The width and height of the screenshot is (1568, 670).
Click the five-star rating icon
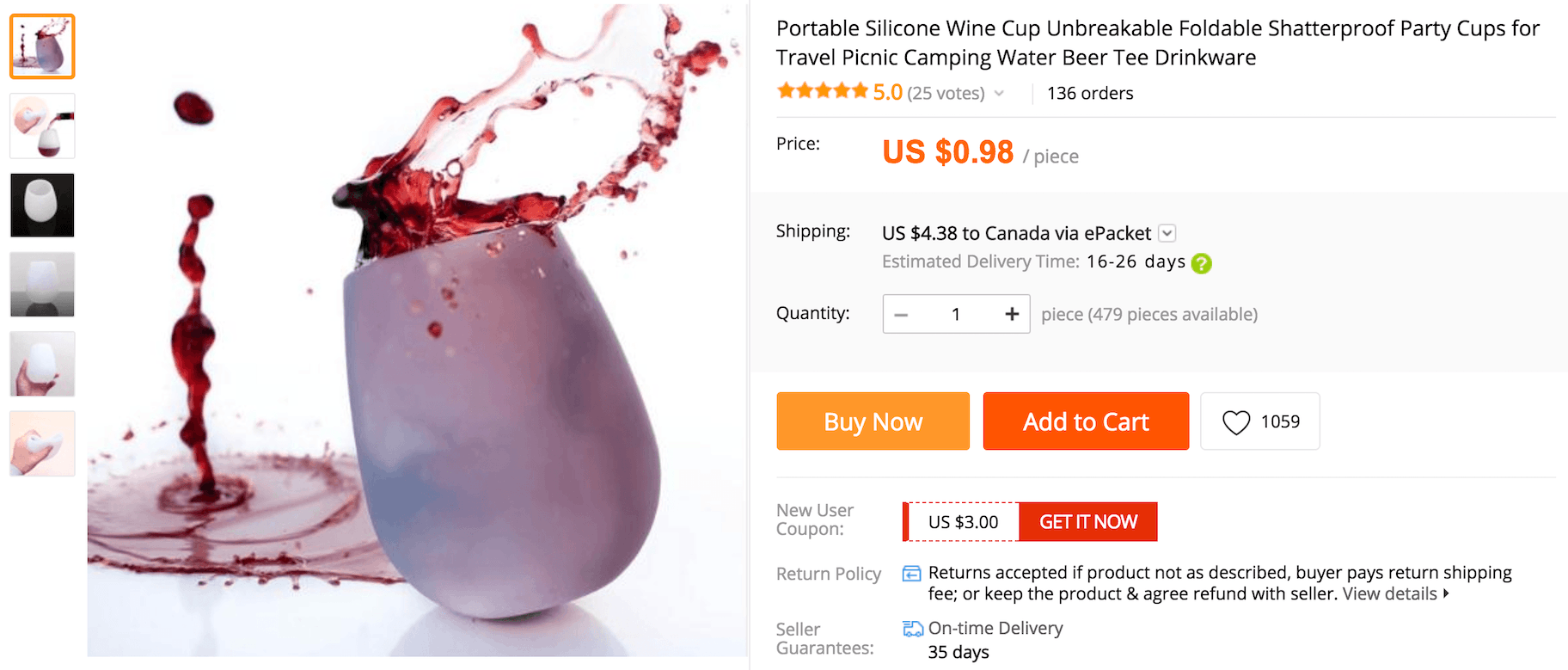tap(823, 90)
